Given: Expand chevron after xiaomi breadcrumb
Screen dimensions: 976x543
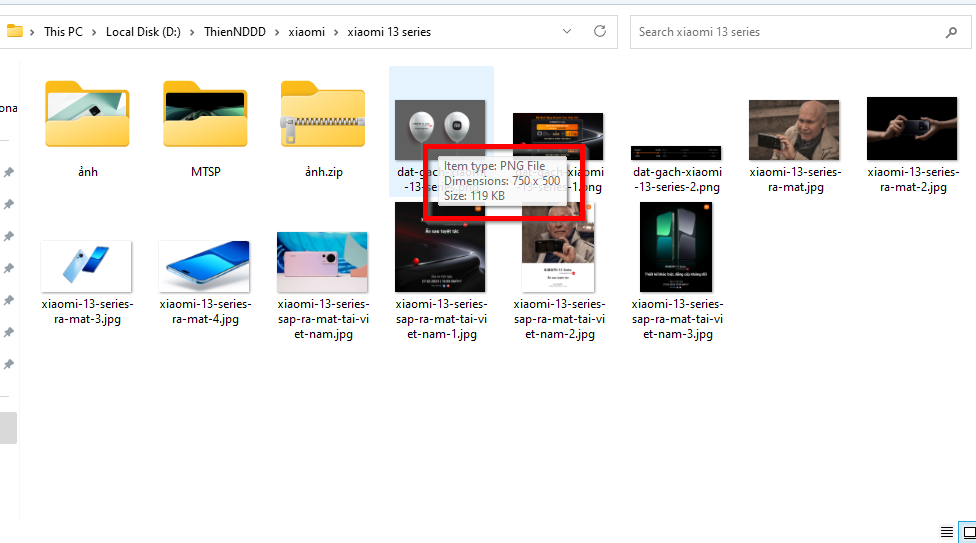Looking at the screenshot, I should [x=336, y=32].
